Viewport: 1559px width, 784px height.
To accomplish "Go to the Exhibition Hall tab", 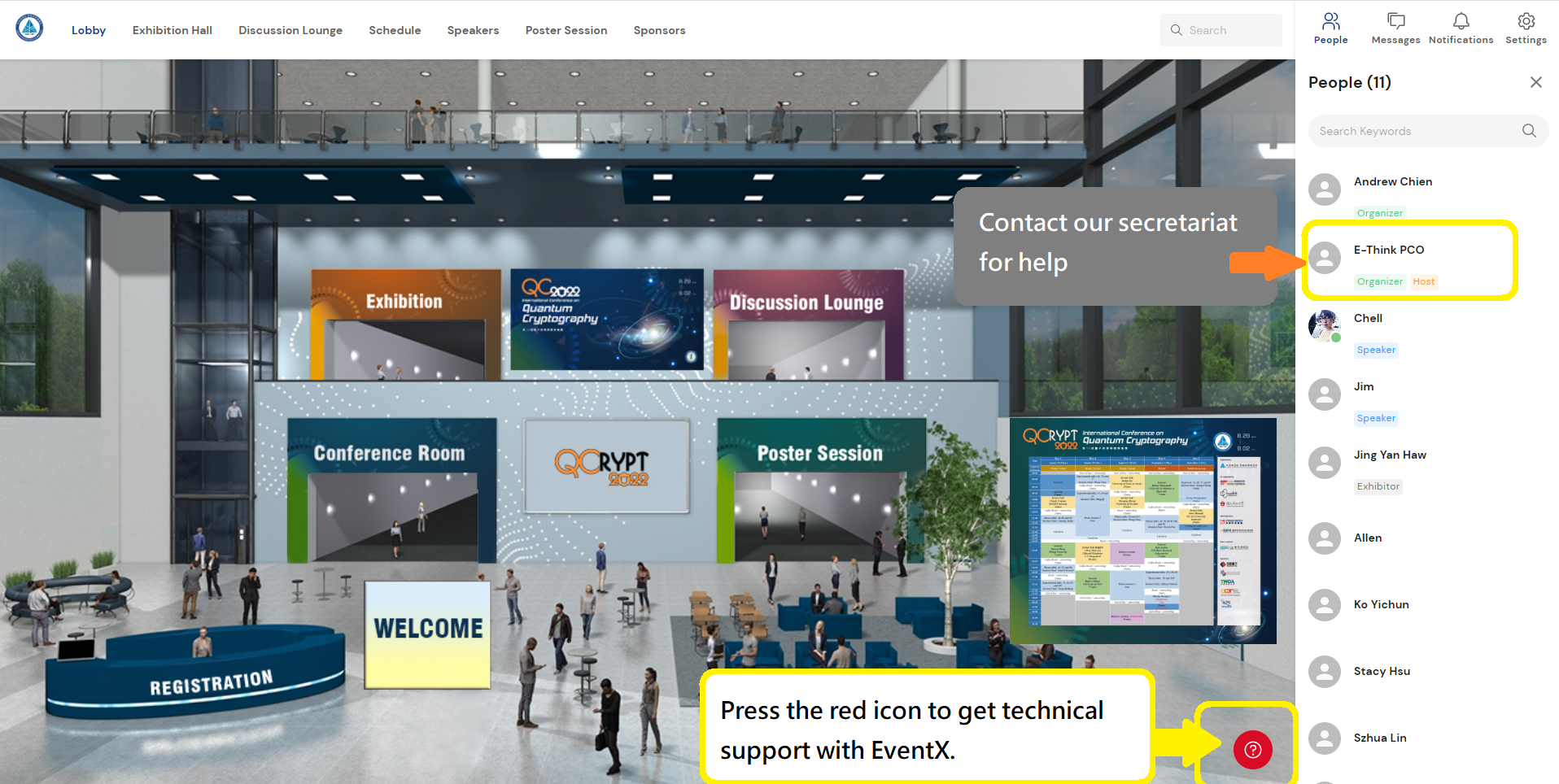I will (x=172, y=30).
